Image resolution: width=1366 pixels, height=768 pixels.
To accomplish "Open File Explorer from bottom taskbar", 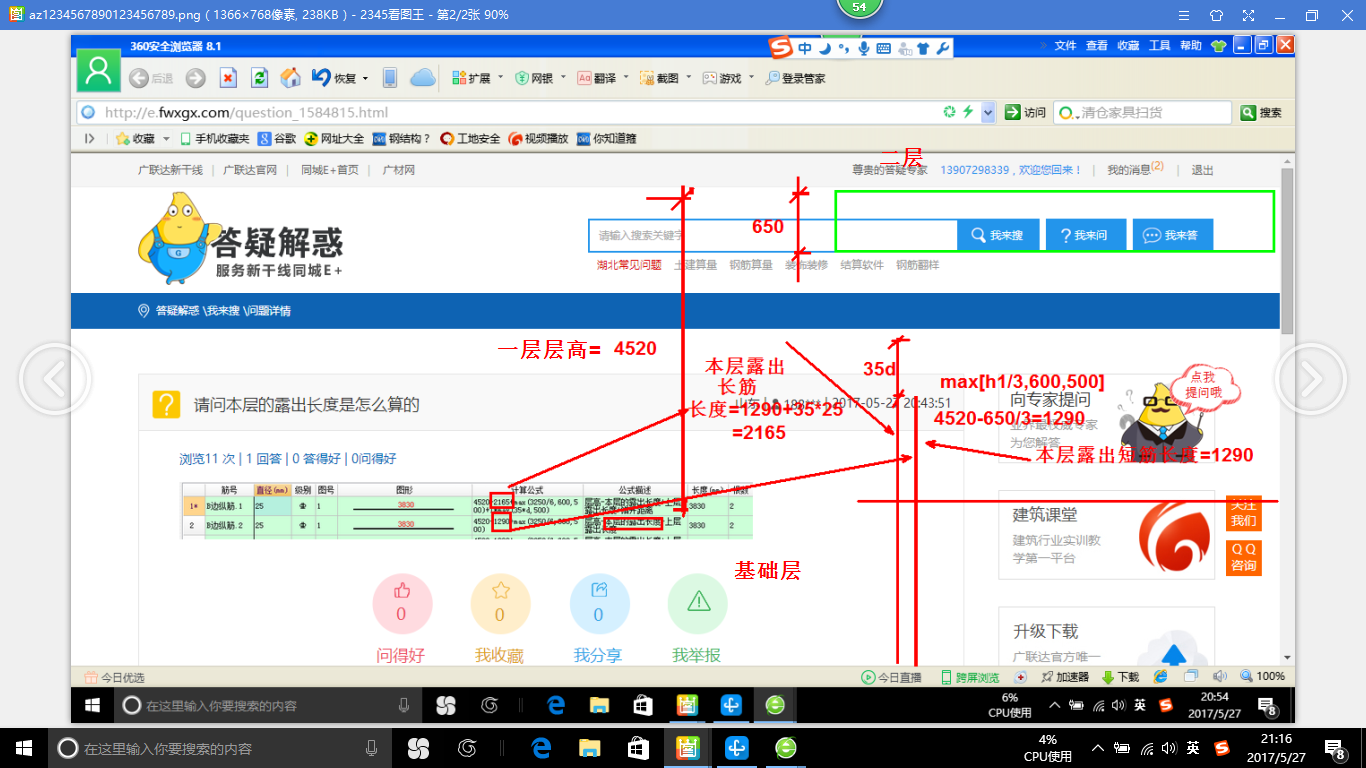I will (590, 748).
